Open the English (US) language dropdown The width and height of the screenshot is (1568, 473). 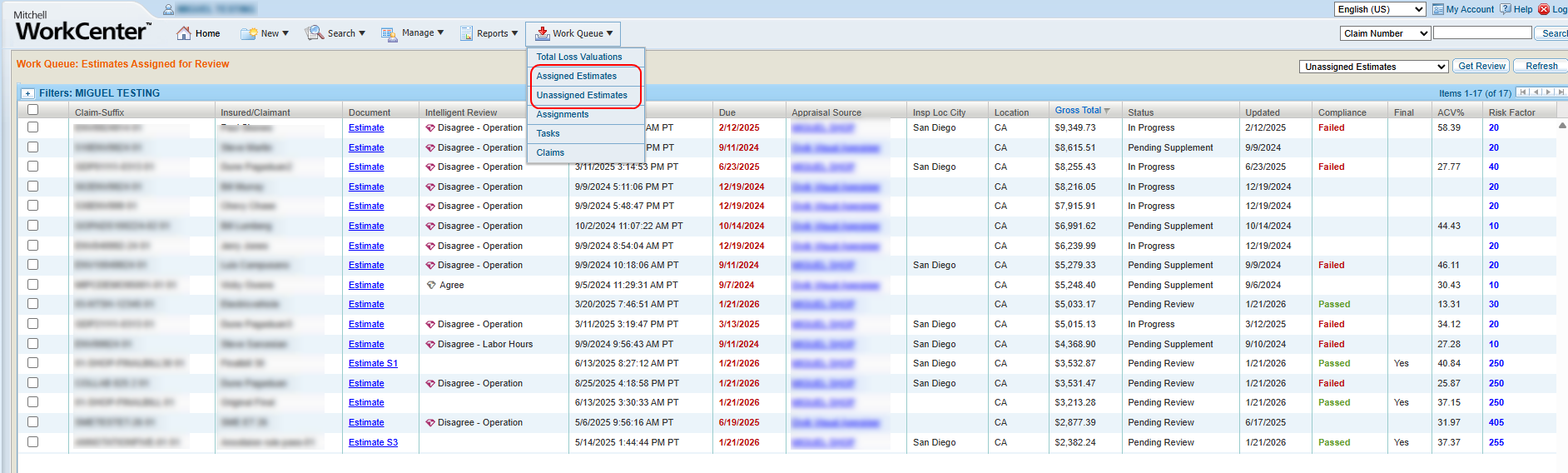click(x=1379, y=9)
